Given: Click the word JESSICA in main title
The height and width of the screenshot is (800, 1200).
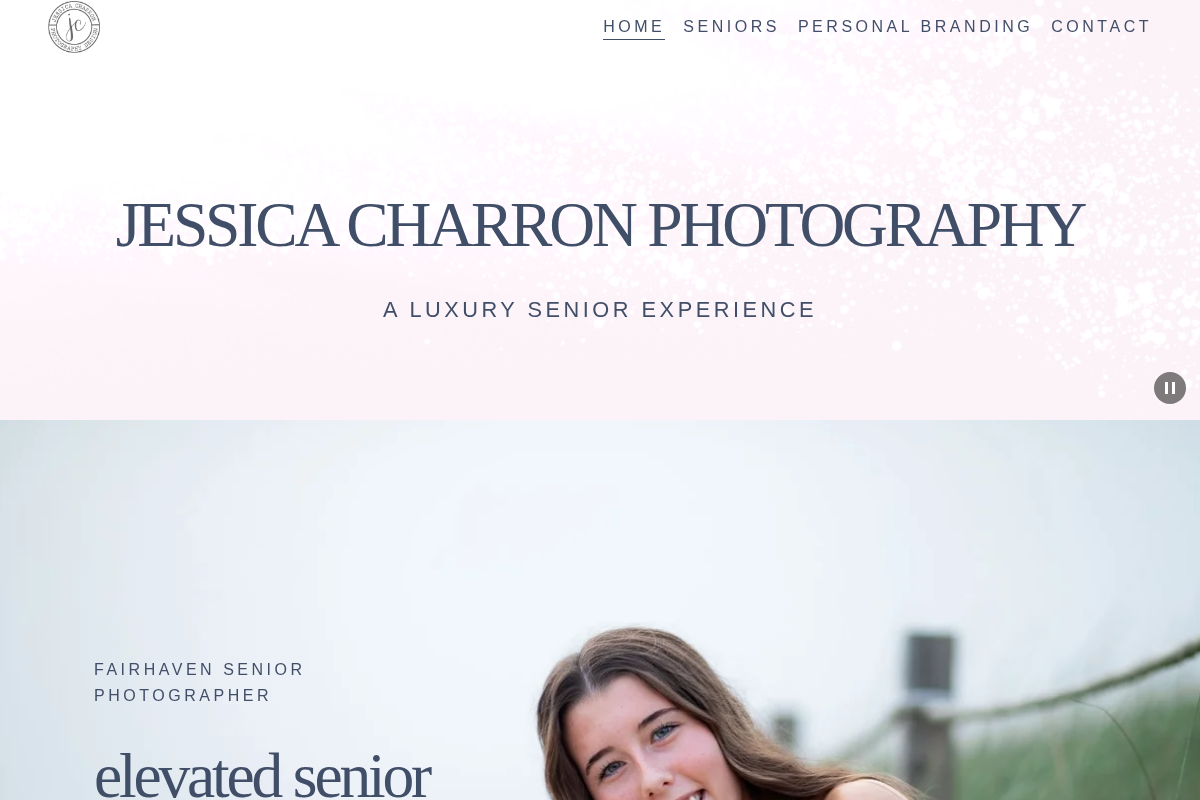Looking at the screenshot, I should pyautogui.click(x=226, y=225).
